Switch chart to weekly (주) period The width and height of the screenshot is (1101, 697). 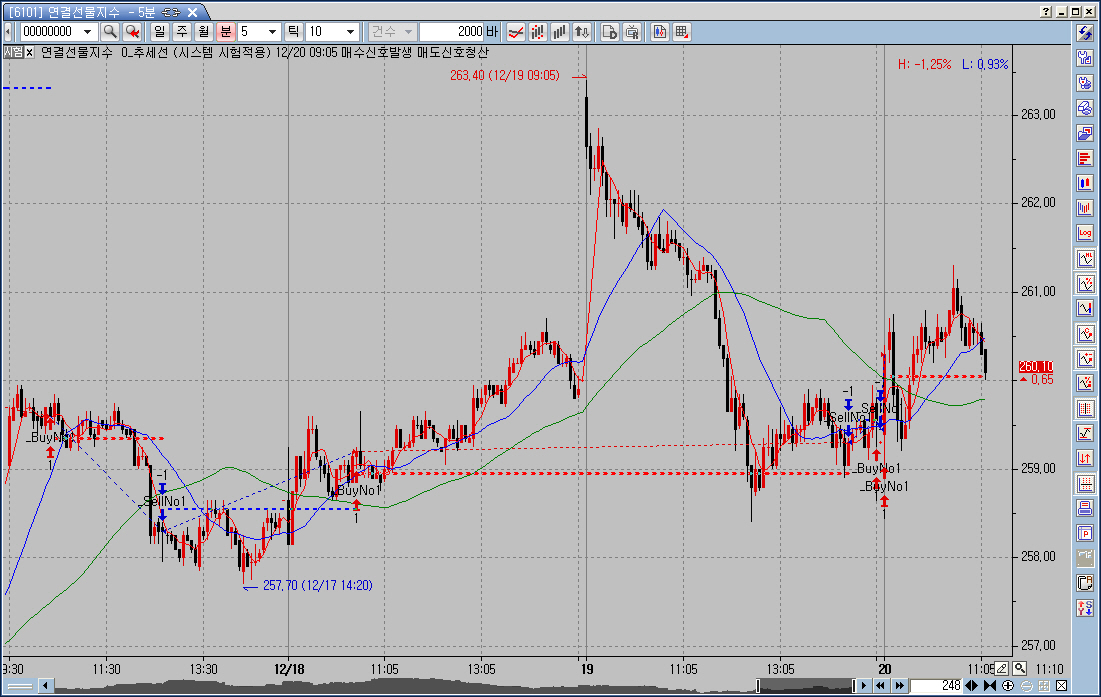(x=182, y=32)
